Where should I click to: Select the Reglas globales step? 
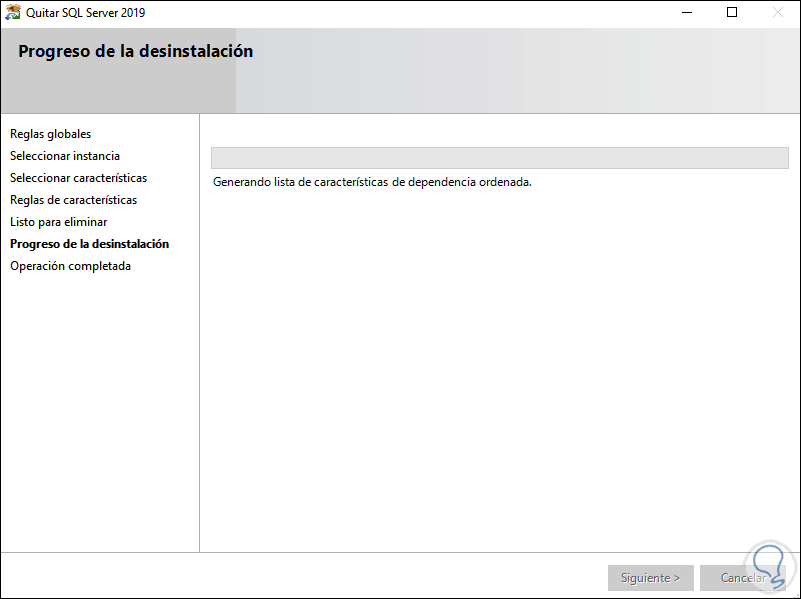(x=51, y=134)
